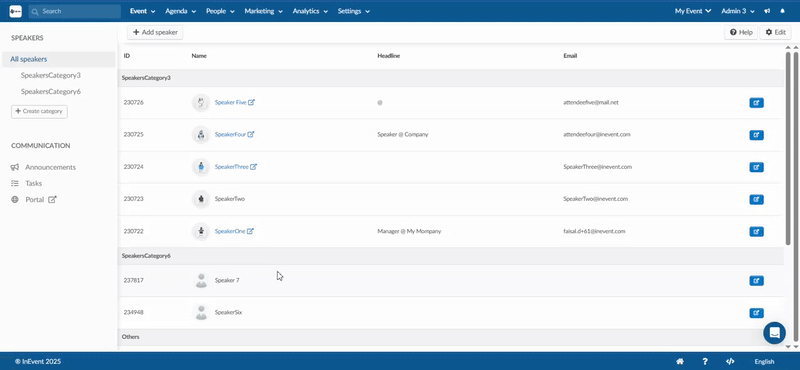Click the Edit button with gear

(x=776, y=32)
